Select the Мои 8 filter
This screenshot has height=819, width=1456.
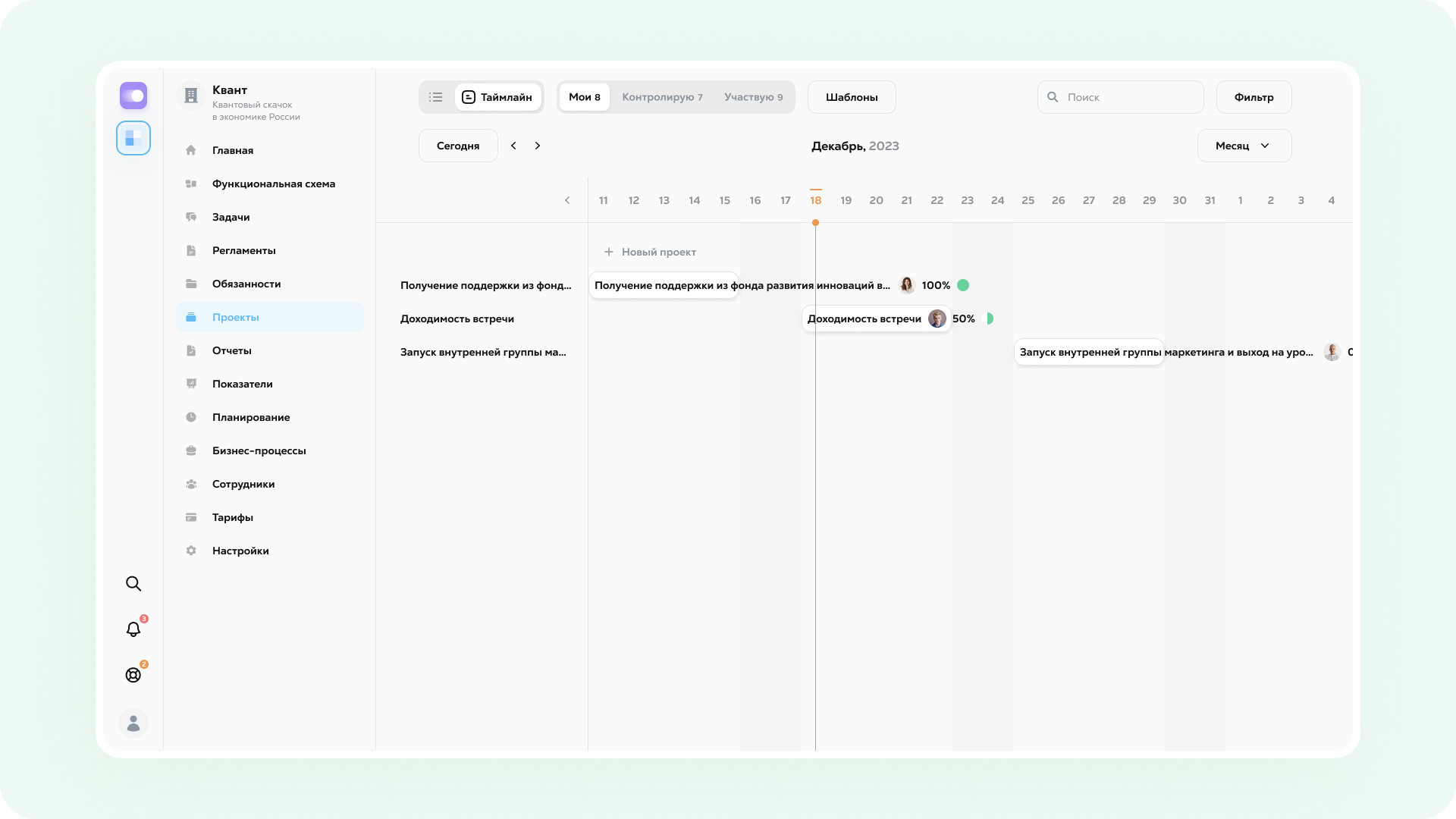[x=584, y=97]
